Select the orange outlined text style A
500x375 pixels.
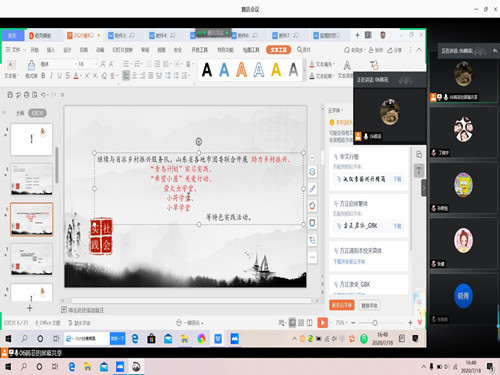pos(241,70)
